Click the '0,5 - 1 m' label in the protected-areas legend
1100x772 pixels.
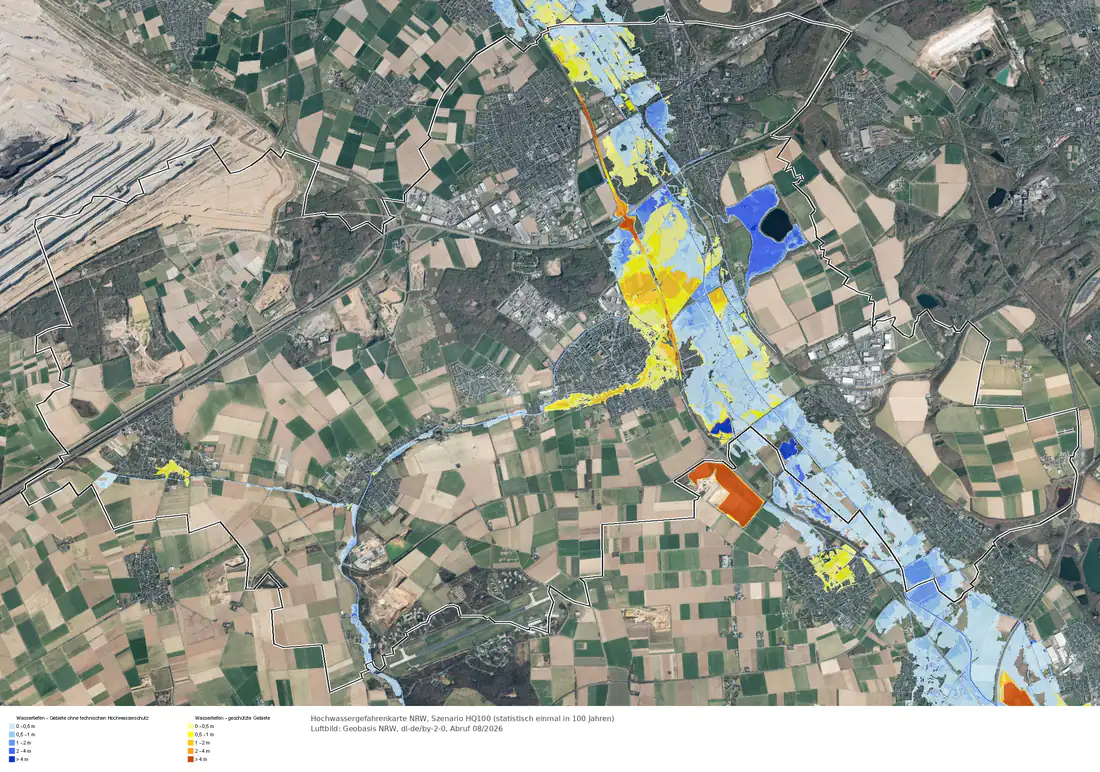pos(204,734)
